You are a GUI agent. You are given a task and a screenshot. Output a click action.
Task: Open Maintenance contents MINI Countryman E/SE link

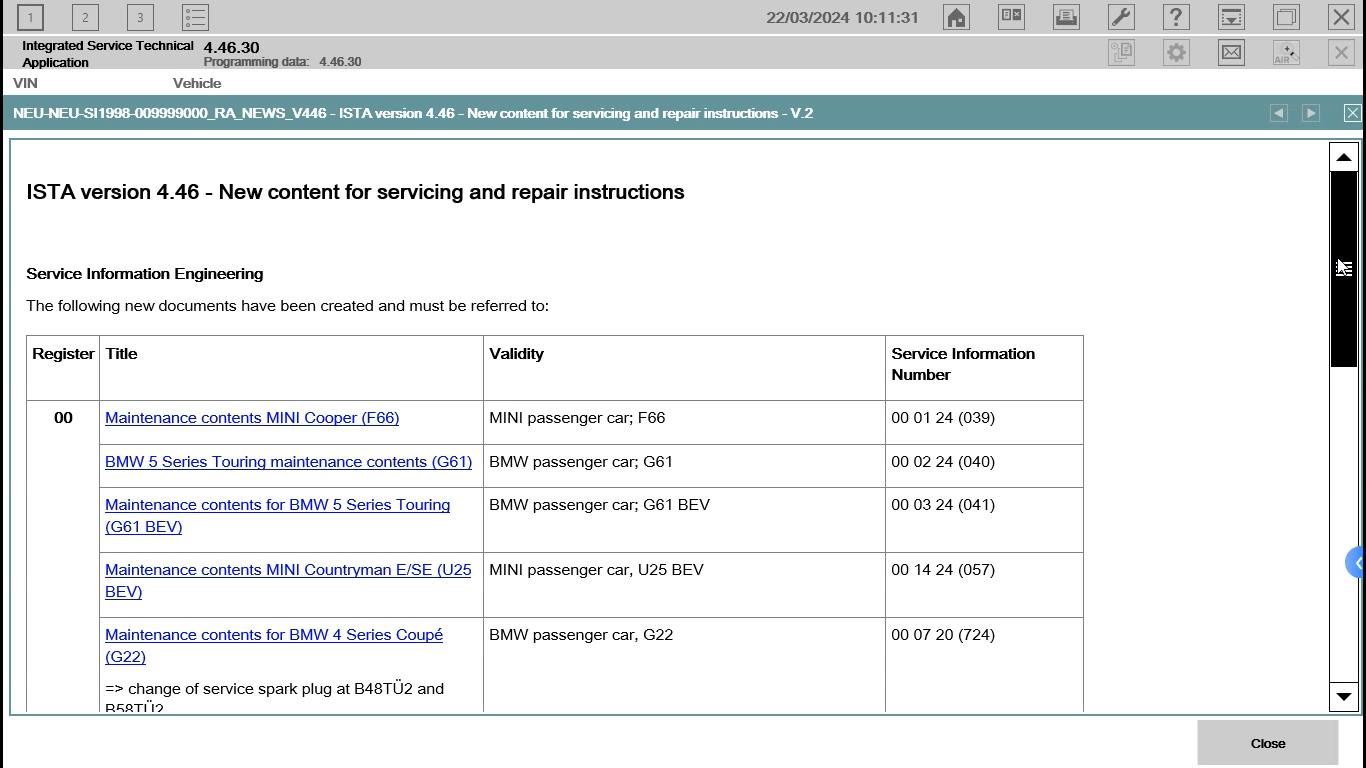pos(288,581)
